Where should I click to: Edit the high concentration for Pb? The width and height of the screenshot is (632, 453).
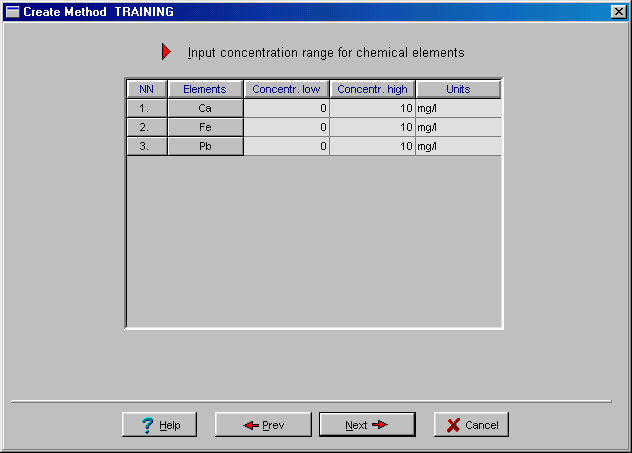tap(372, 146)
